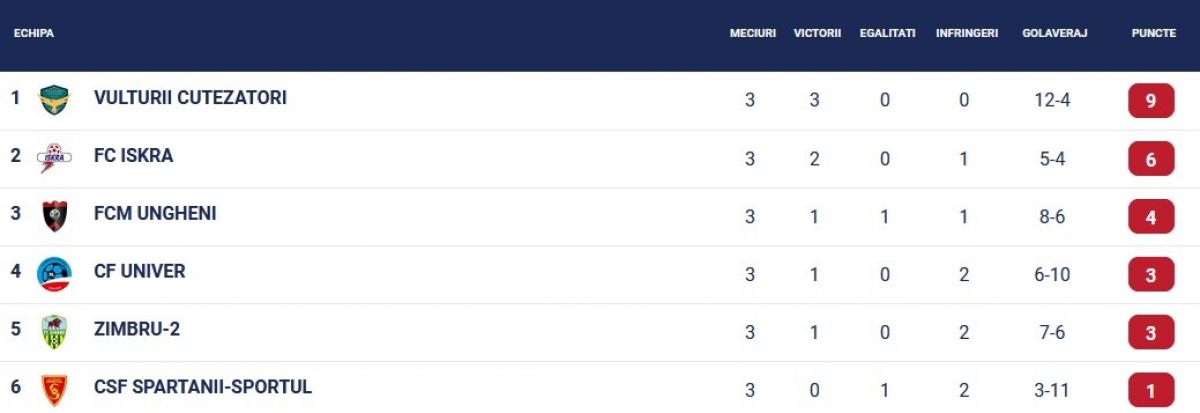Select the FCM UNGHENI team name
Screen dimensions: 1200x413
coord(155,214)
